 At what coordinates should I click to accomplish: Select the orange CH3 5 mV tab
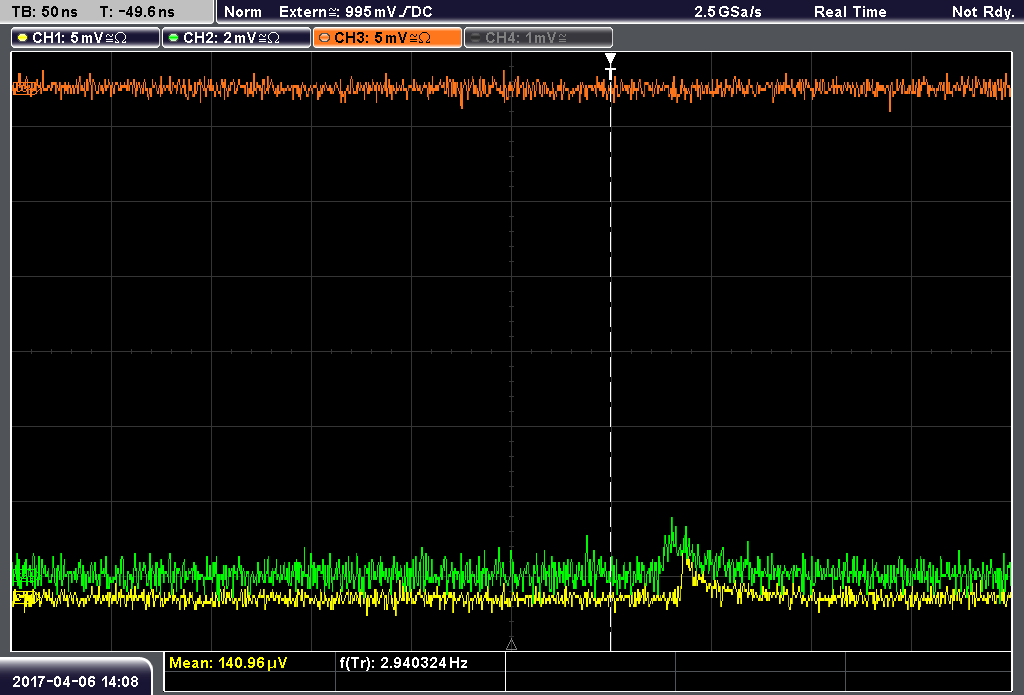pyautogui.click(x=387, y=38)
